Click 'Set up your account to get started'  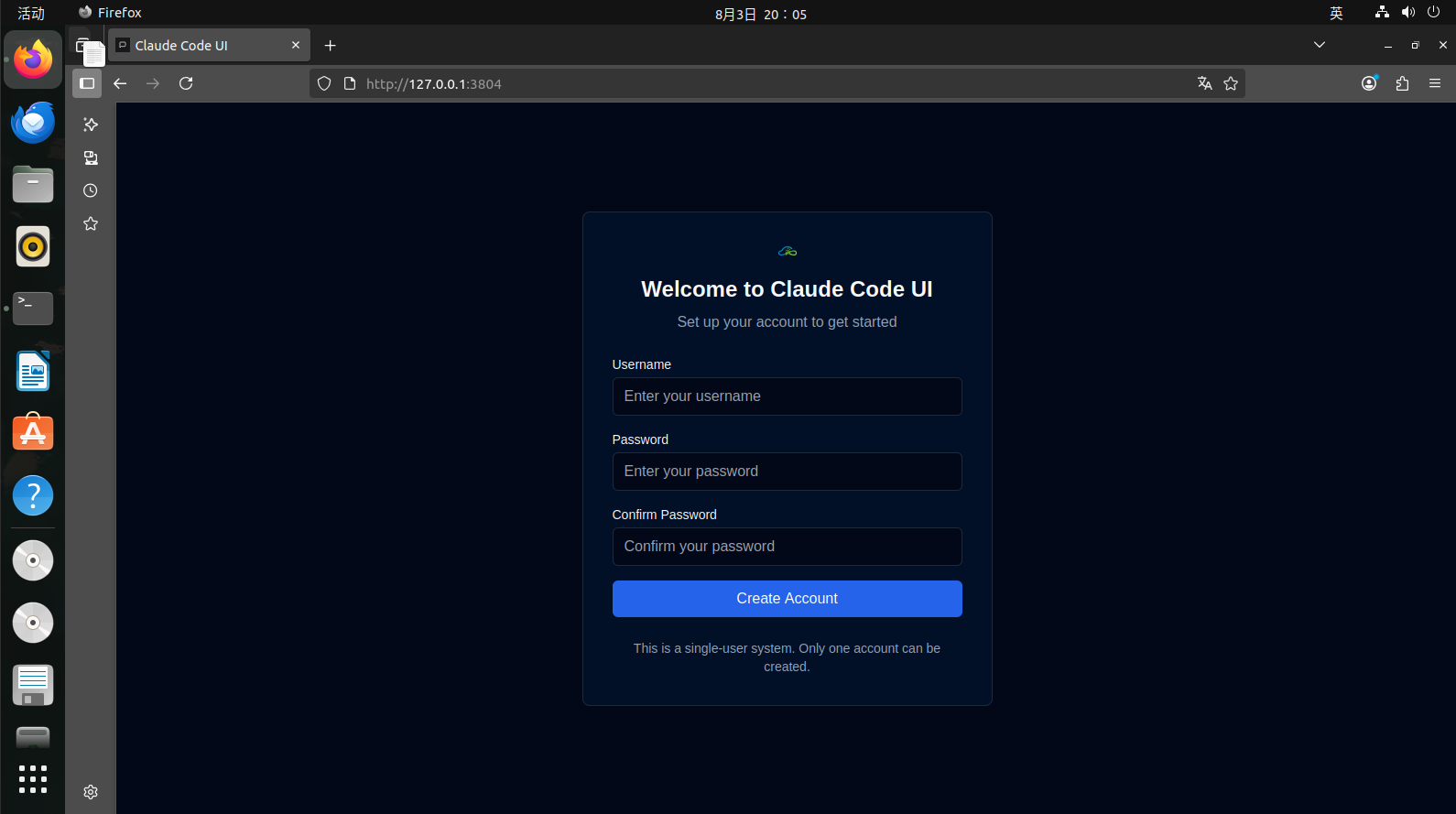click(x=787, y=322)
